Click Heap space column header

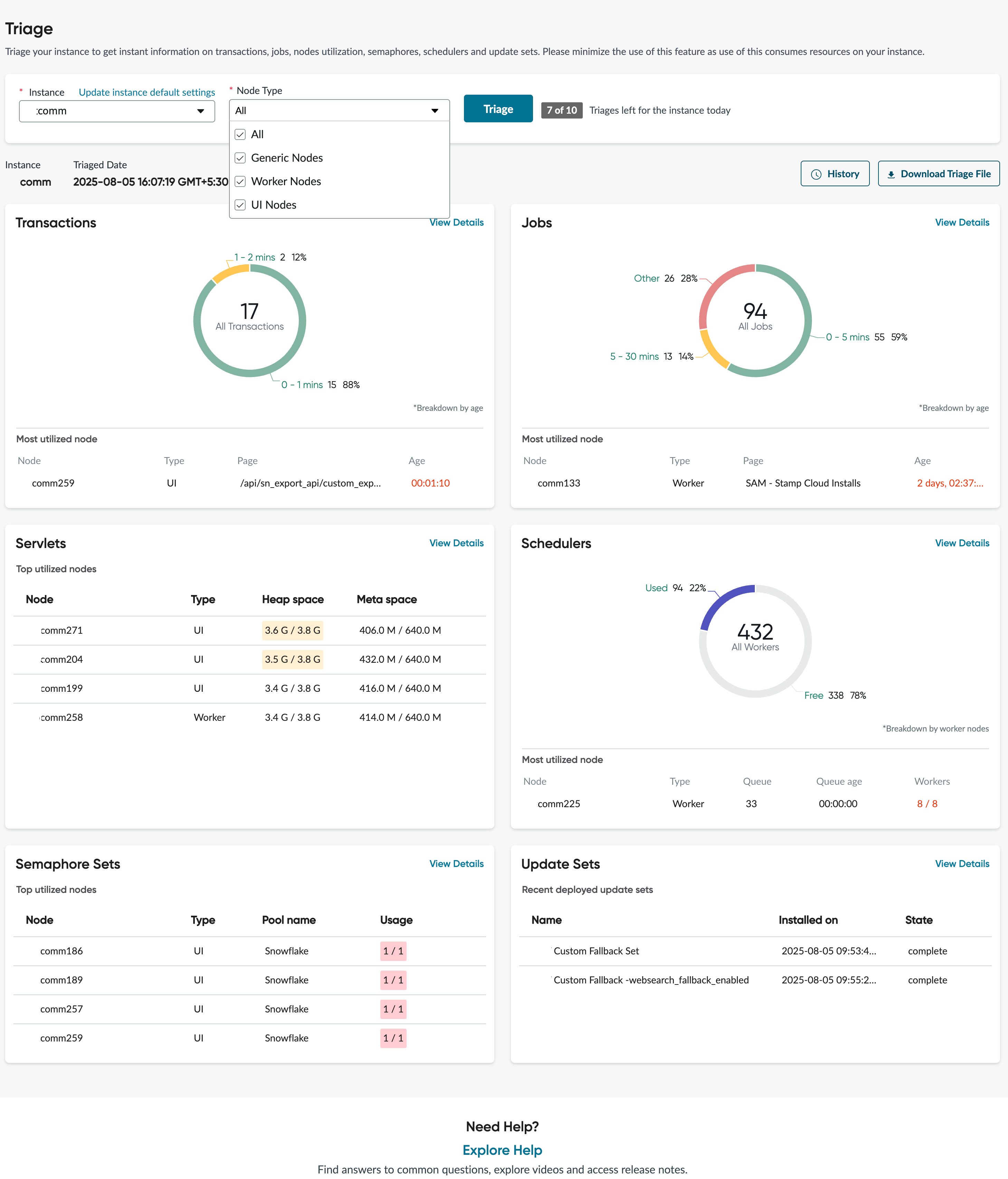[292, 599]
